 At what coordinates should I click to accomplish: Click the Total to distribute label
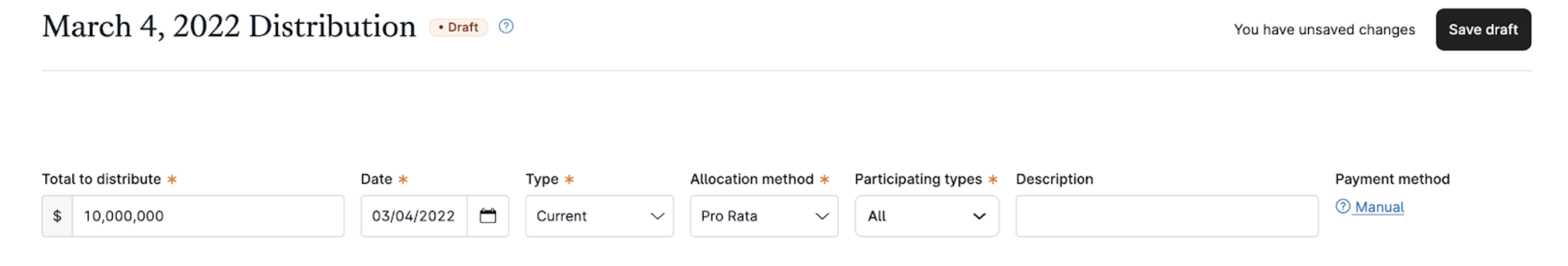coord(101,179)
